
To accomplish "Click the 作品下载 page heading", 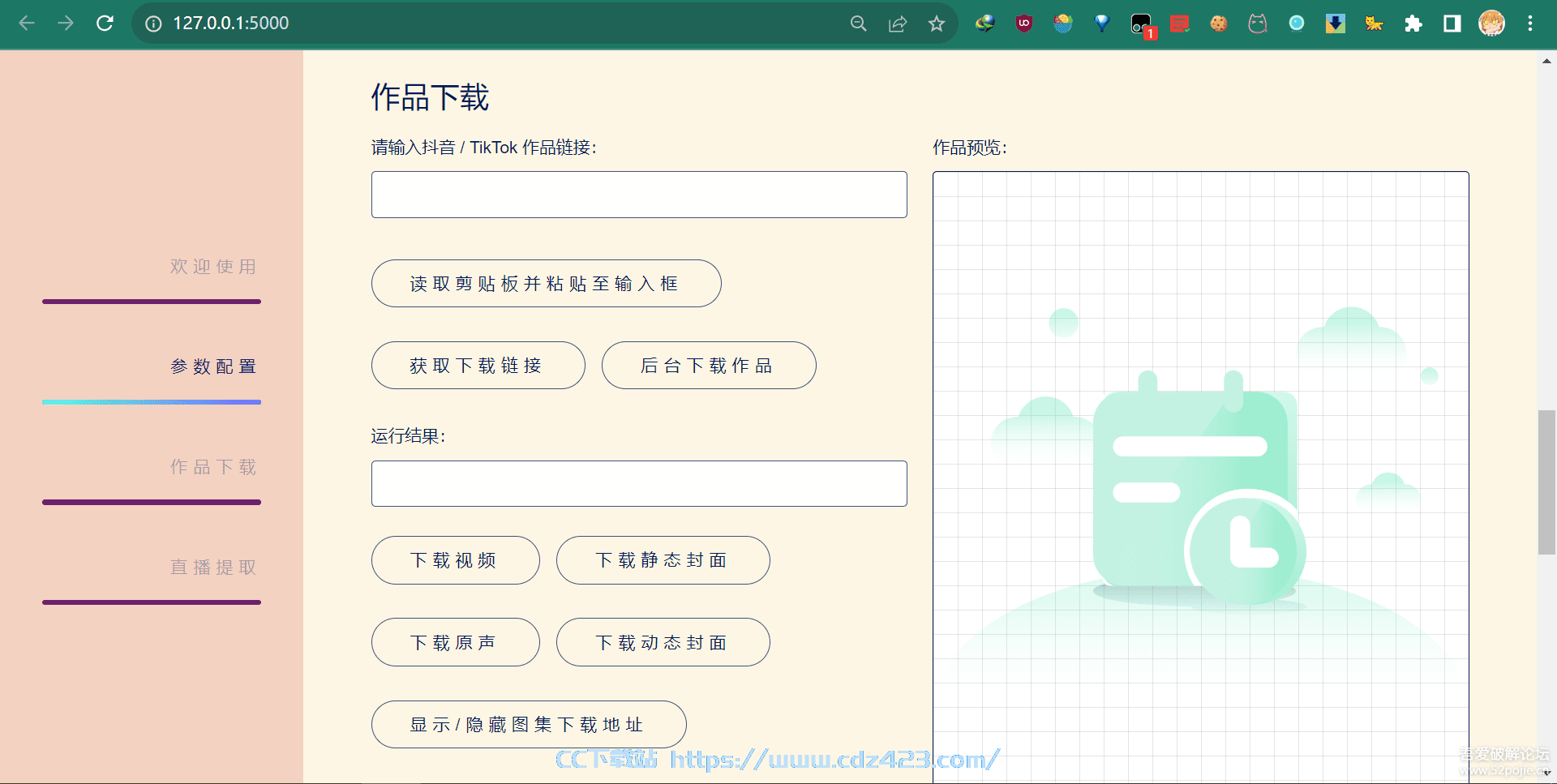I will pos(430,97).
